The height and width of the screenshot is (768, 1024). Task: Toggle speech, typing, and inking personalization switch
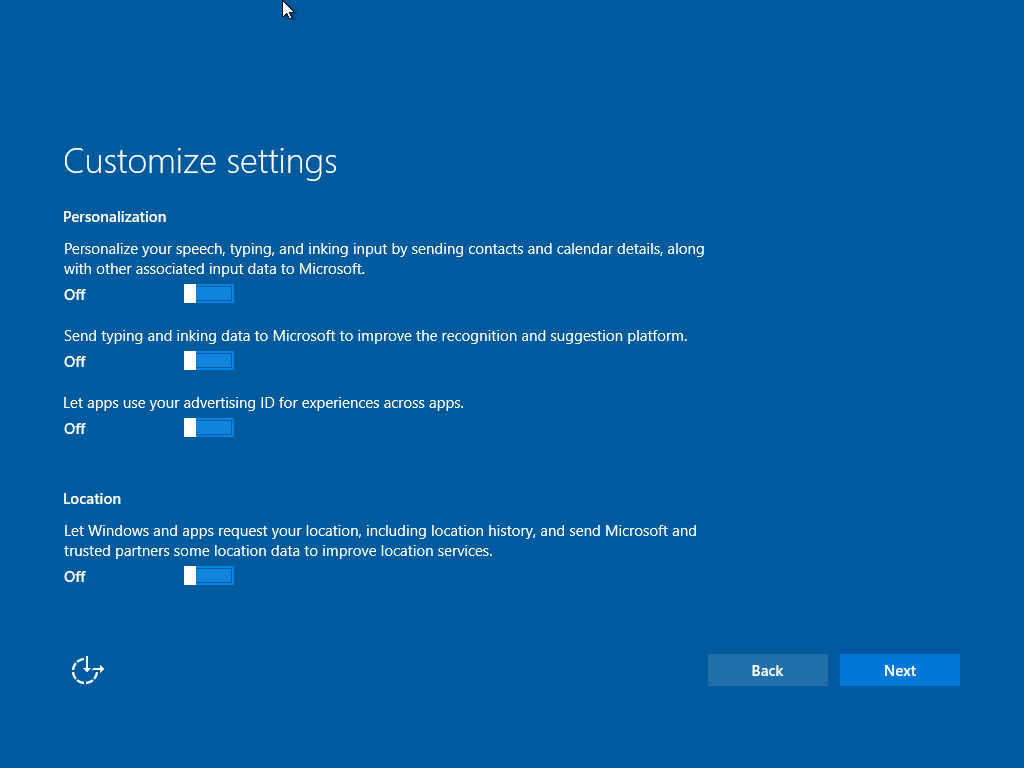pyautogui.click(x=209, y=294)
